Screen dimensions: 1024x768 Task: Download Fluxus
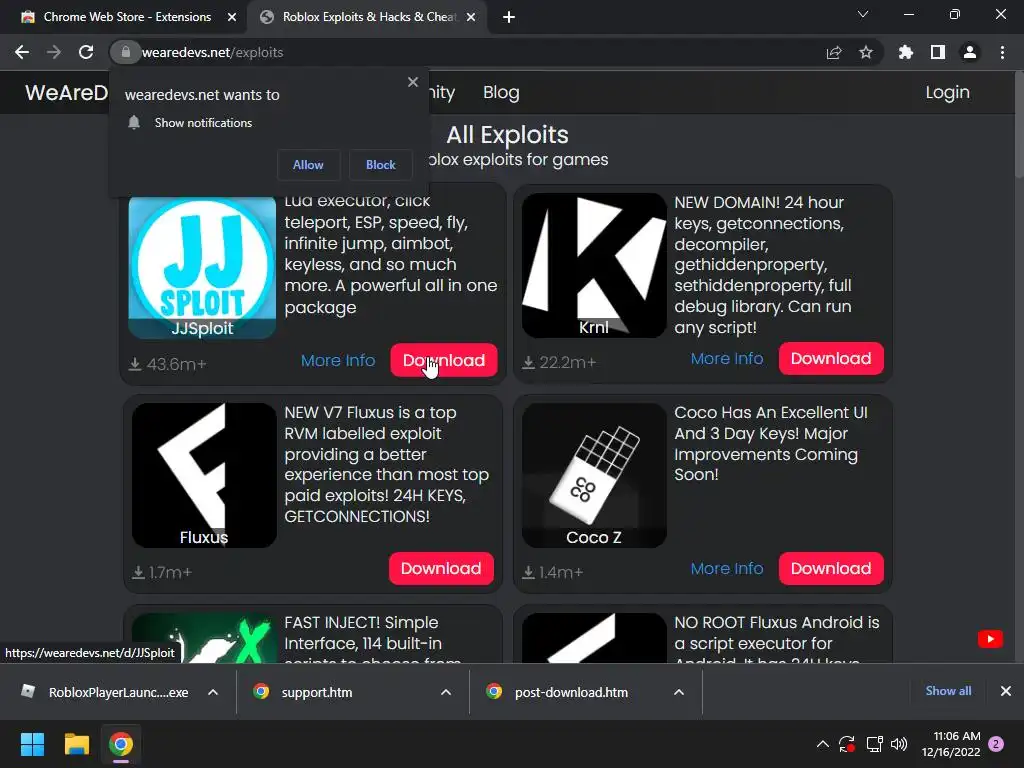coord(441,568)
